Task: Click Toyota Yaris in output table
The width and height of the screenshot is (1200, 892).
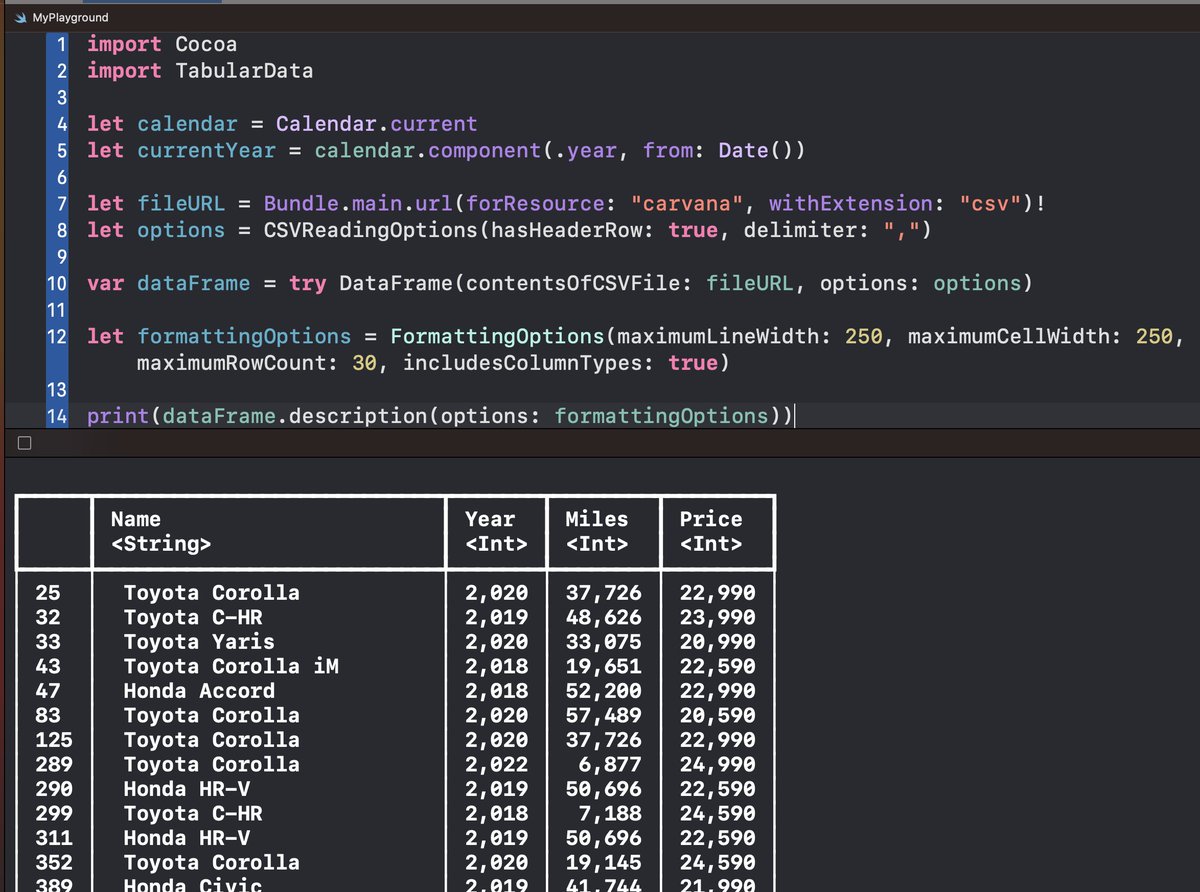Action: point(199,642)
